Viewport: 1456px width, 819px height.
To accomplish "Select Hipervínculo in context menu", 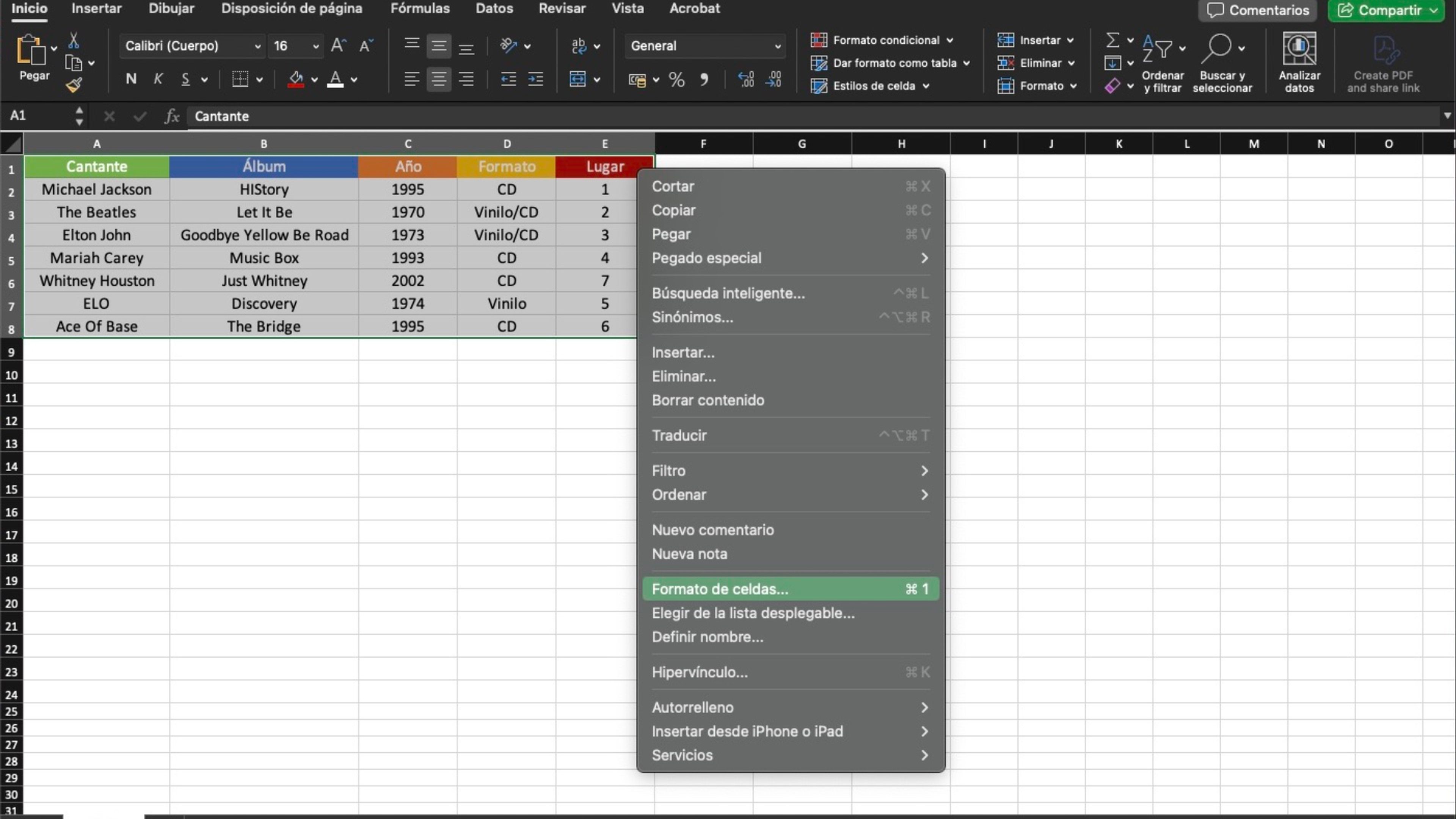I will [x=791, y=672].
